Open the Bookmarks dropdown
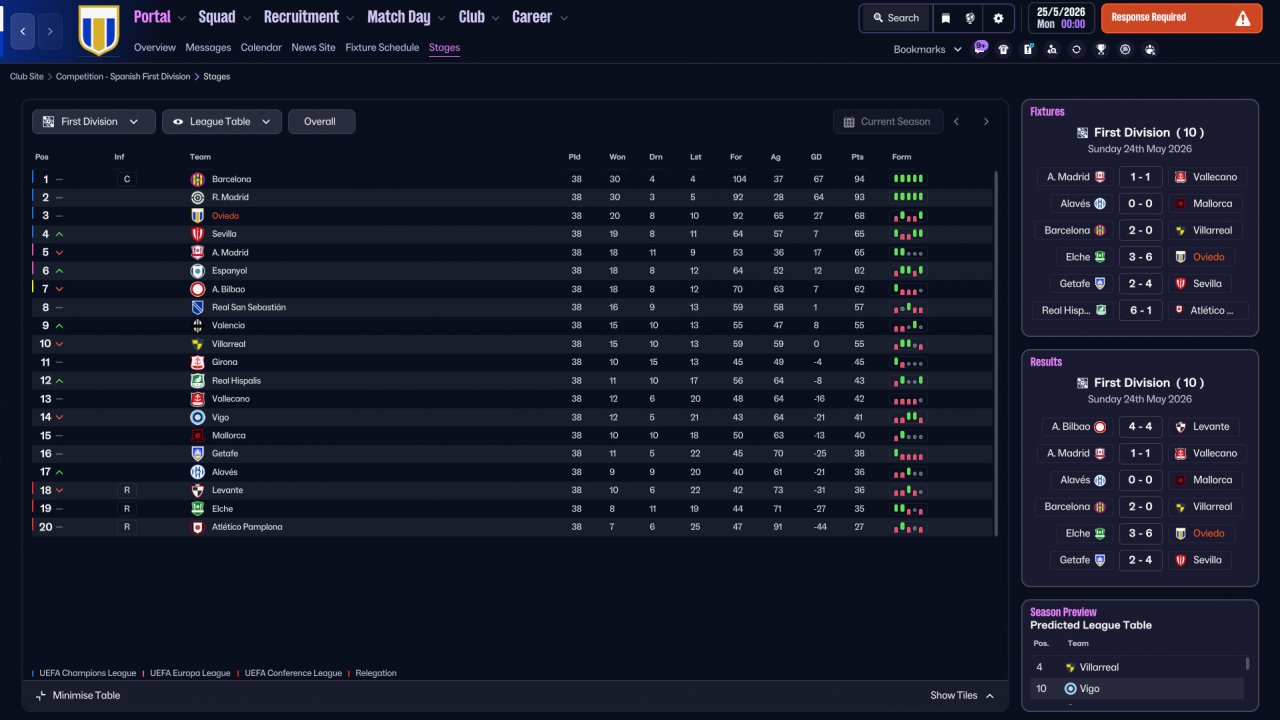The height and width of the screenshot is (720, 1280). (x=928, y=49)
